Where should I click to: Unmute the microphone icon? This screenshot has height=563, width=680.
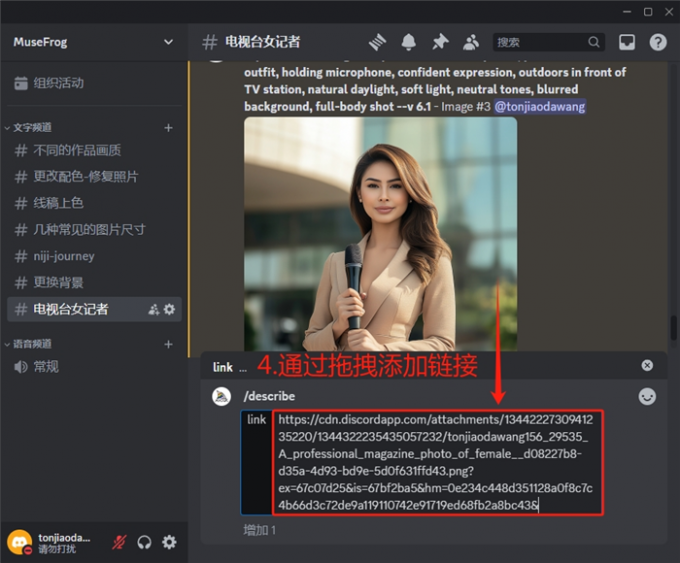pos(119,542)
